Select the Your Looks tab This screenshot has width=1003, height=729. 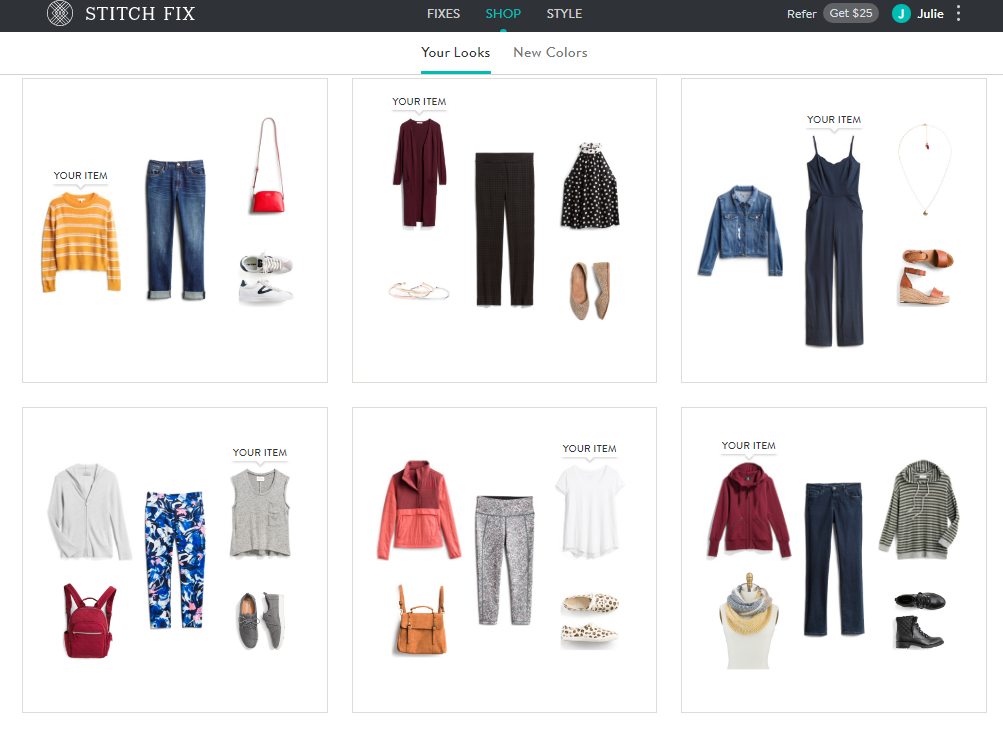pos(455,52)
